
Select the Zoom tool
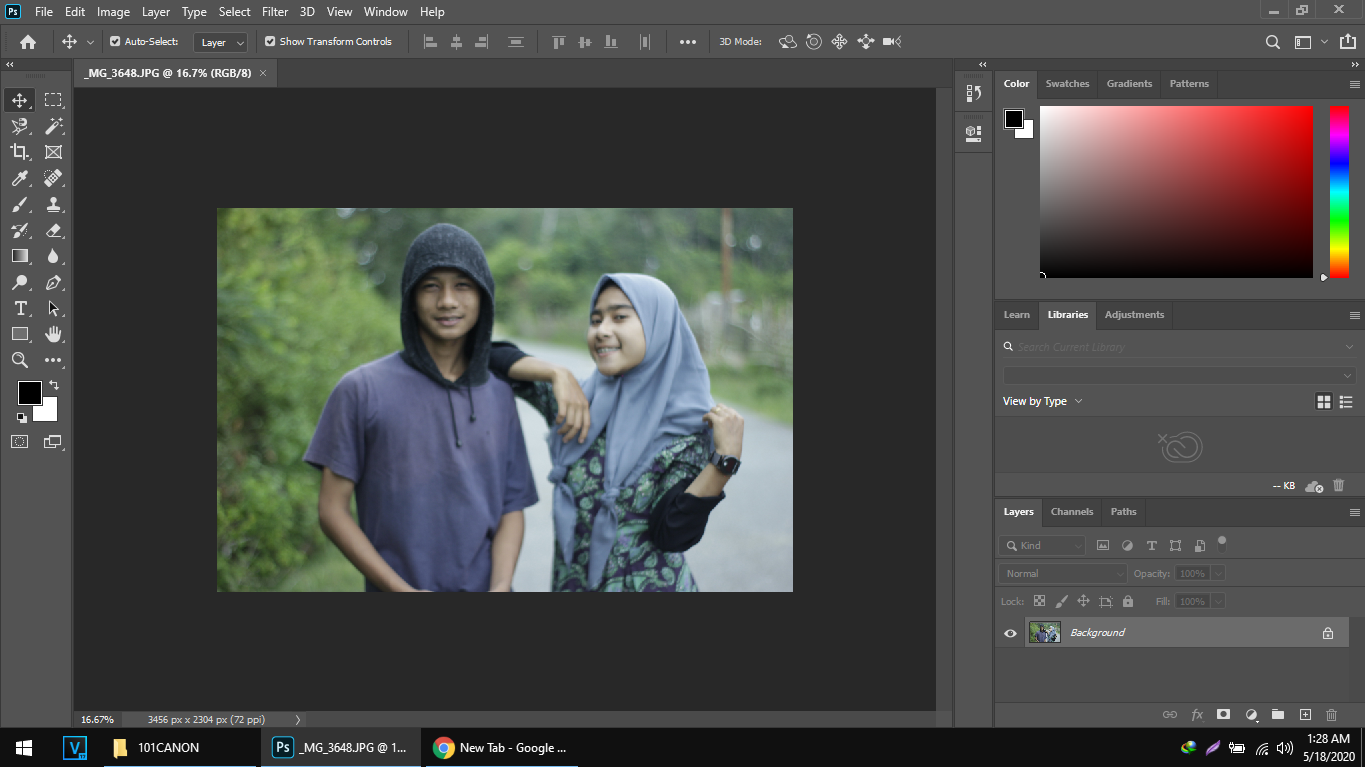coord(20,360)
